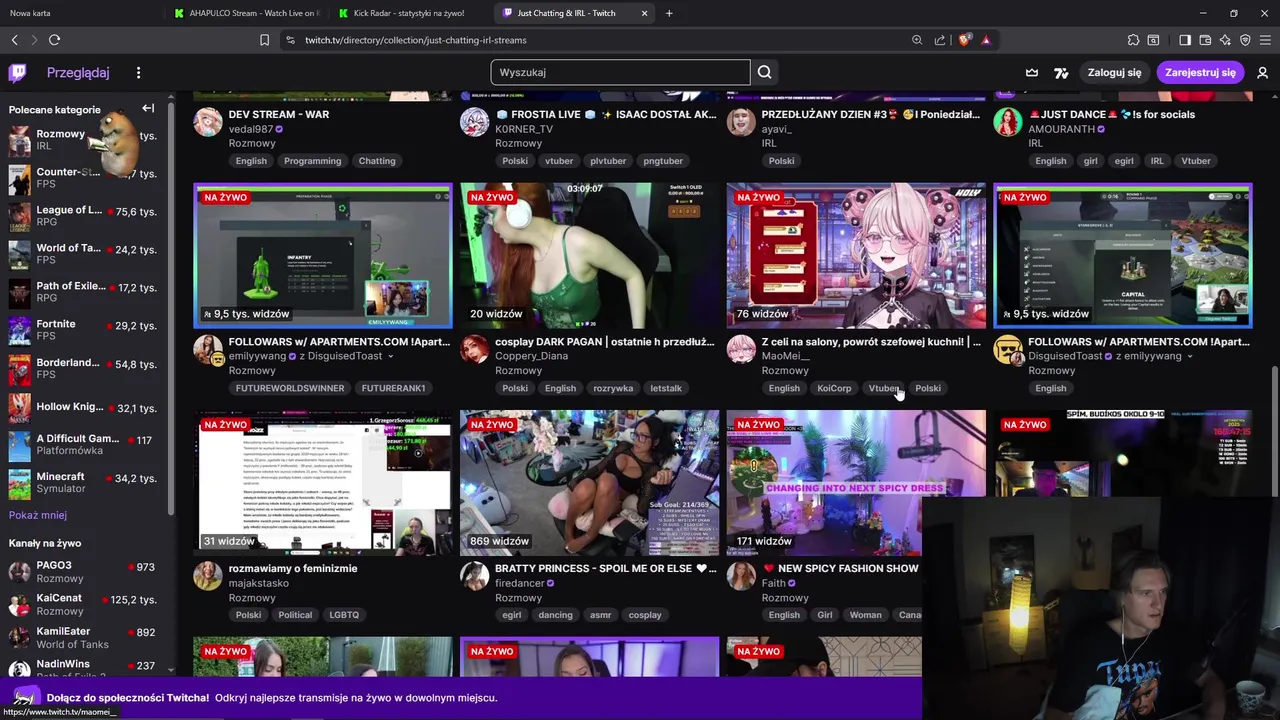The width and height of the screenshot is (1280, 720).
Task: Click the browser back arrow
Action: [x=15, y=40]
